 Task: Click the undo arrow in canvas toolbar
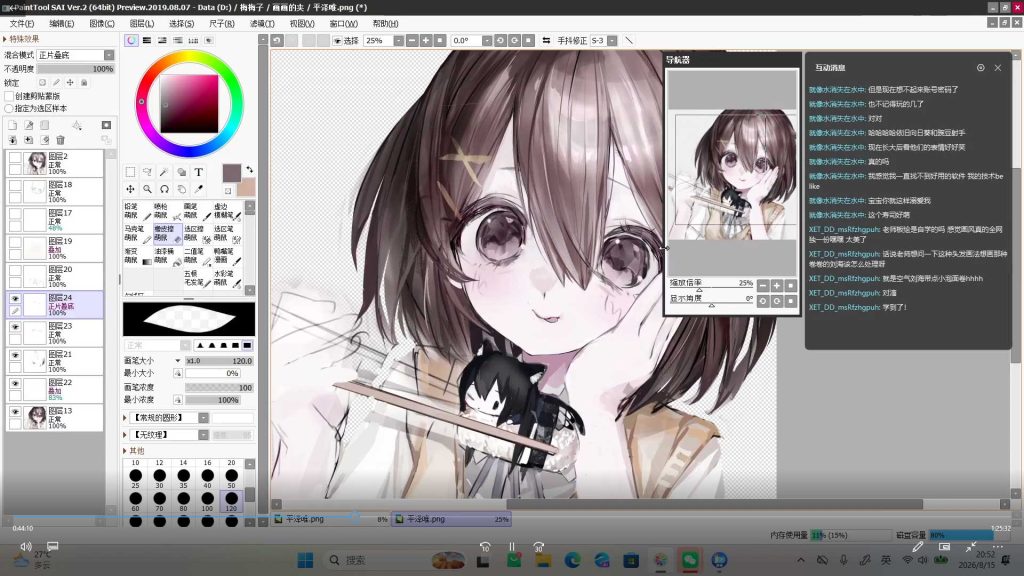tap(277, 40)
